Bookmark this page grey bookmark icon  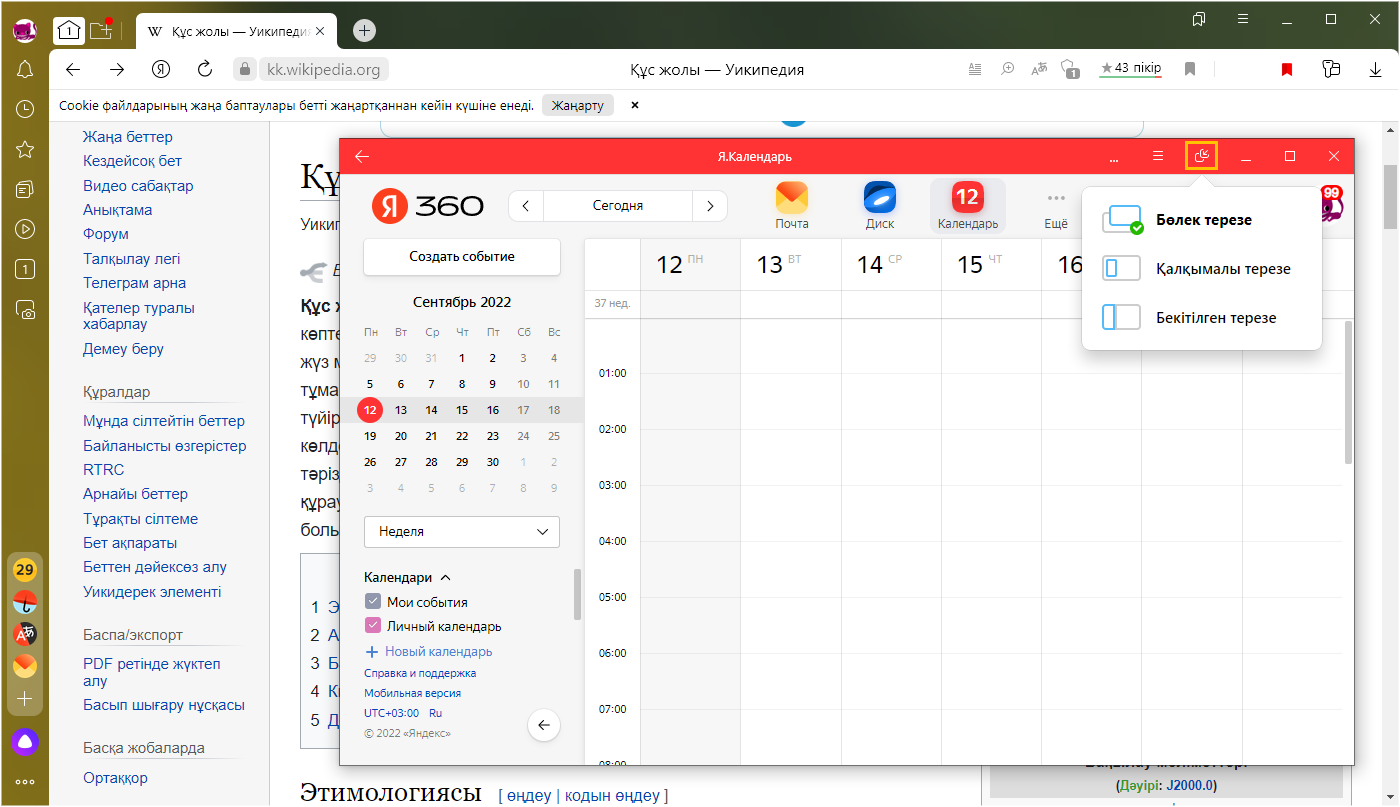(1190, 69)
